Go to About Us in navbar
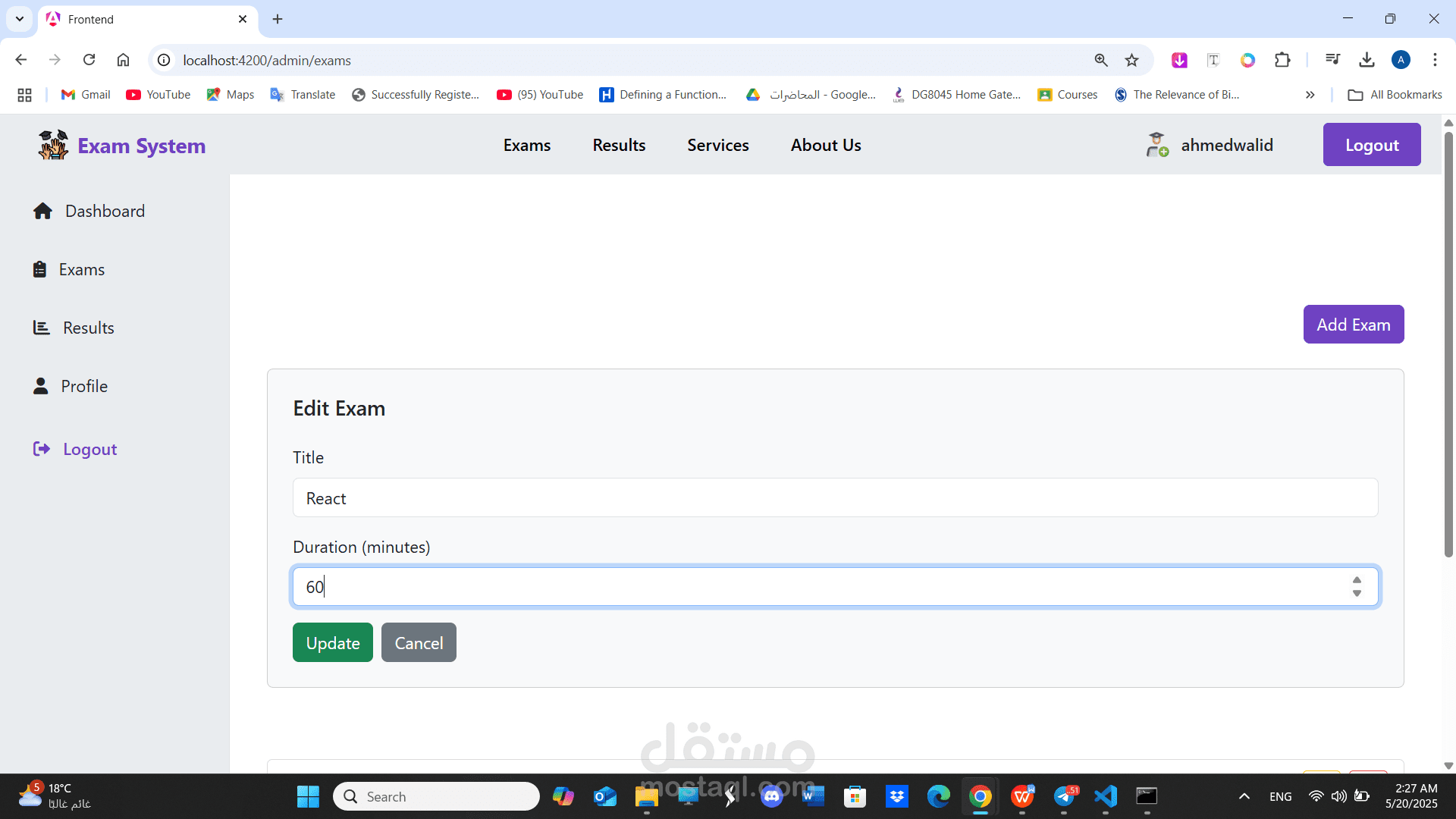This screenshot has height=819, width=1456. coord(825,145)
